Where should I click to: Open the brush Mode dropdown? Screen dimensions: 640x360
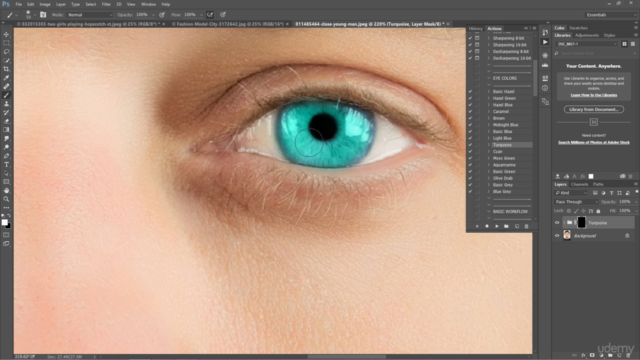click(90, 15)
